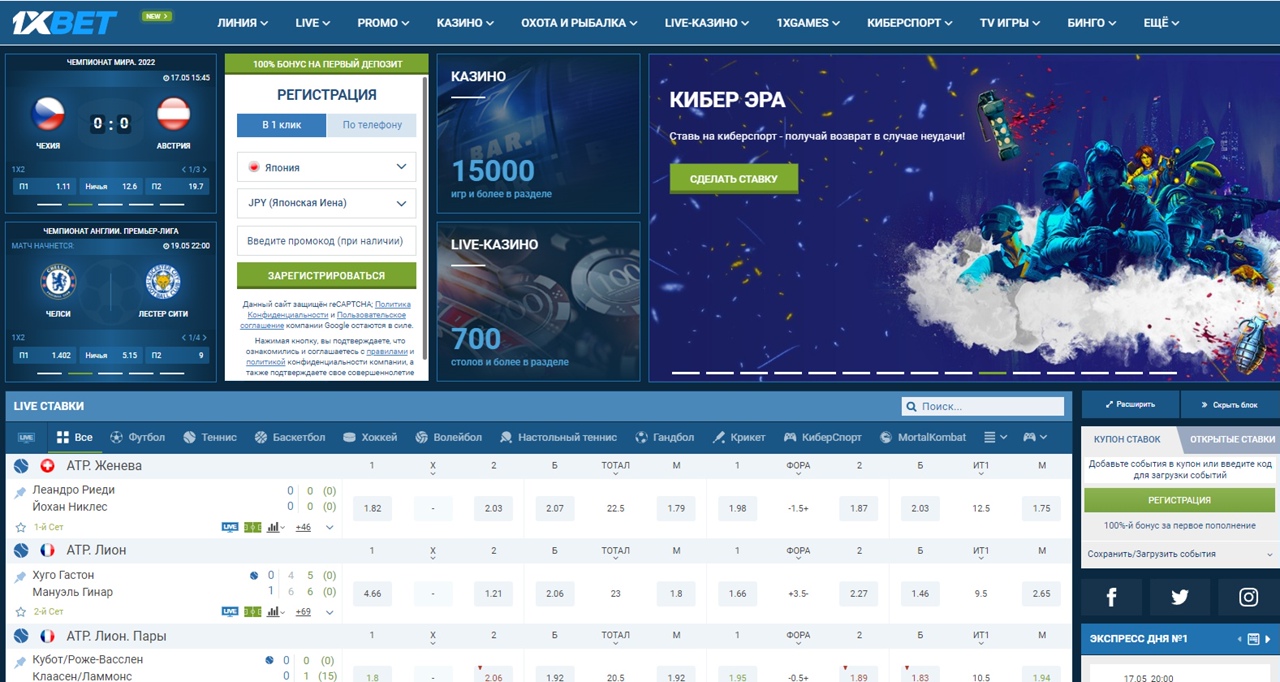
Task: Pin the Хуго Гастон match
Action: tap(20, 578)
